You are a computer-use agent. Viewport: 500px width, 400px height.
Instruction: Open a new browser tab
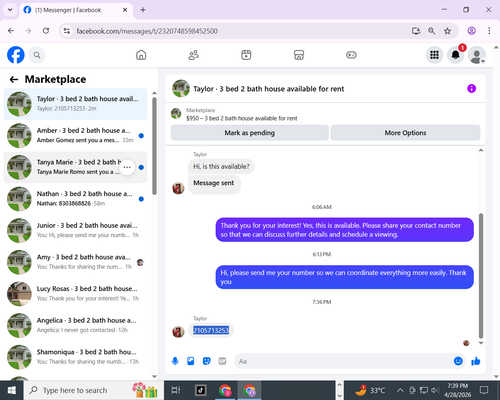click(x=143, y=10)
